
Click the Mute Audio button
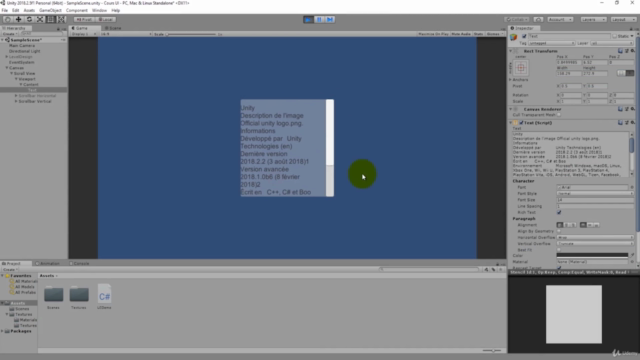461,34
